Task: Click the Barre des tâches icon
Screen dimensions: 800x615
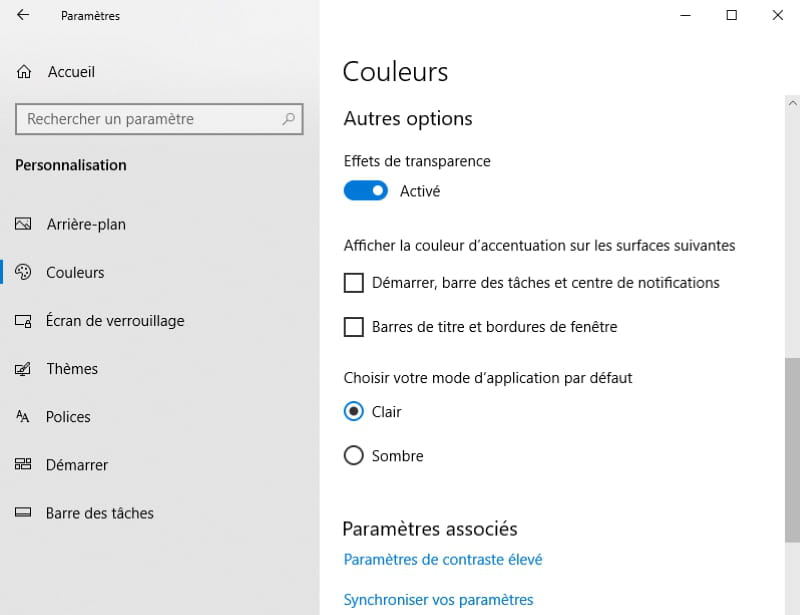Action: click(x=24, y=513)
